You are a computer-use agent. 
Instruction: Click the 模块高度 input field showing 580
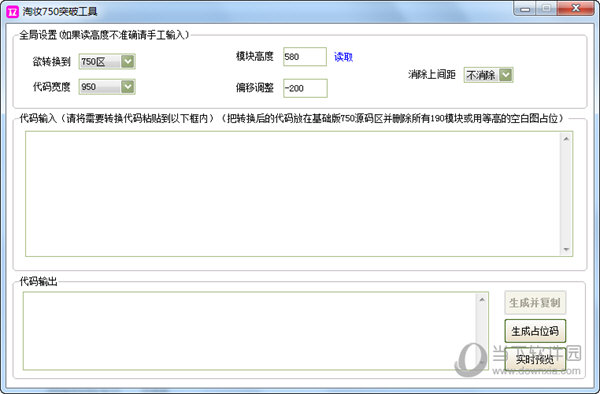click(305, 57)
